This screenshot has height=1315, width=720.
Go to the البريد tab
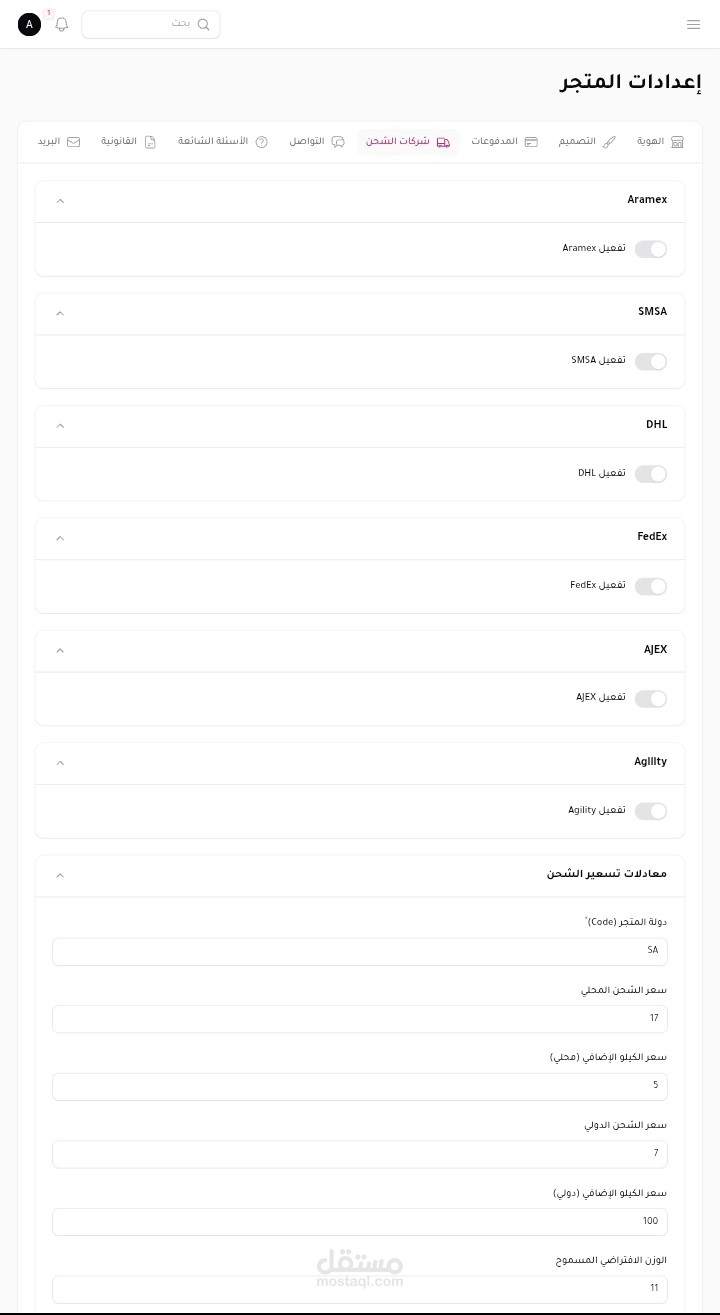[x=59, y=142]
